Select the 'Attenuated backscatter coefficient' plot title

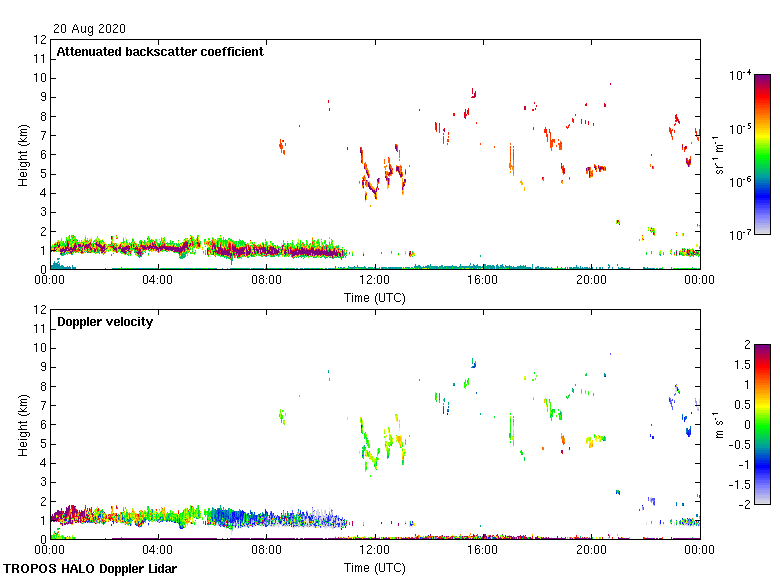(x=160, y=52)
